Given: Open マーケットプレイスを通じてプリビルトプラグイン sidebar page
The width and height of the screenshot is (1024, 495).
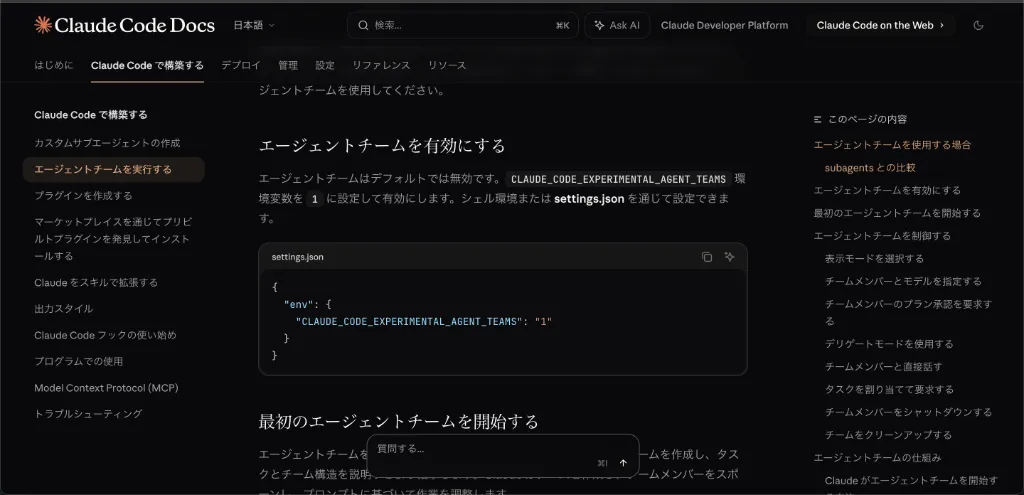Looking at the screenshot, I should [x=113, y=239].
